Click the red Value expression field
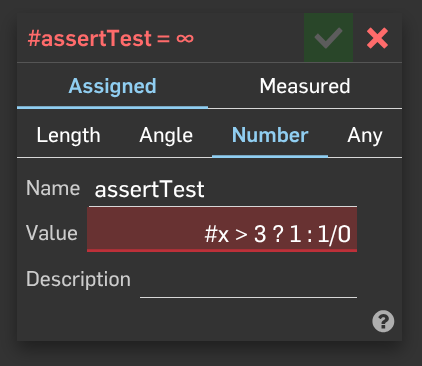The image size is (422, 366). coord(222,229)
